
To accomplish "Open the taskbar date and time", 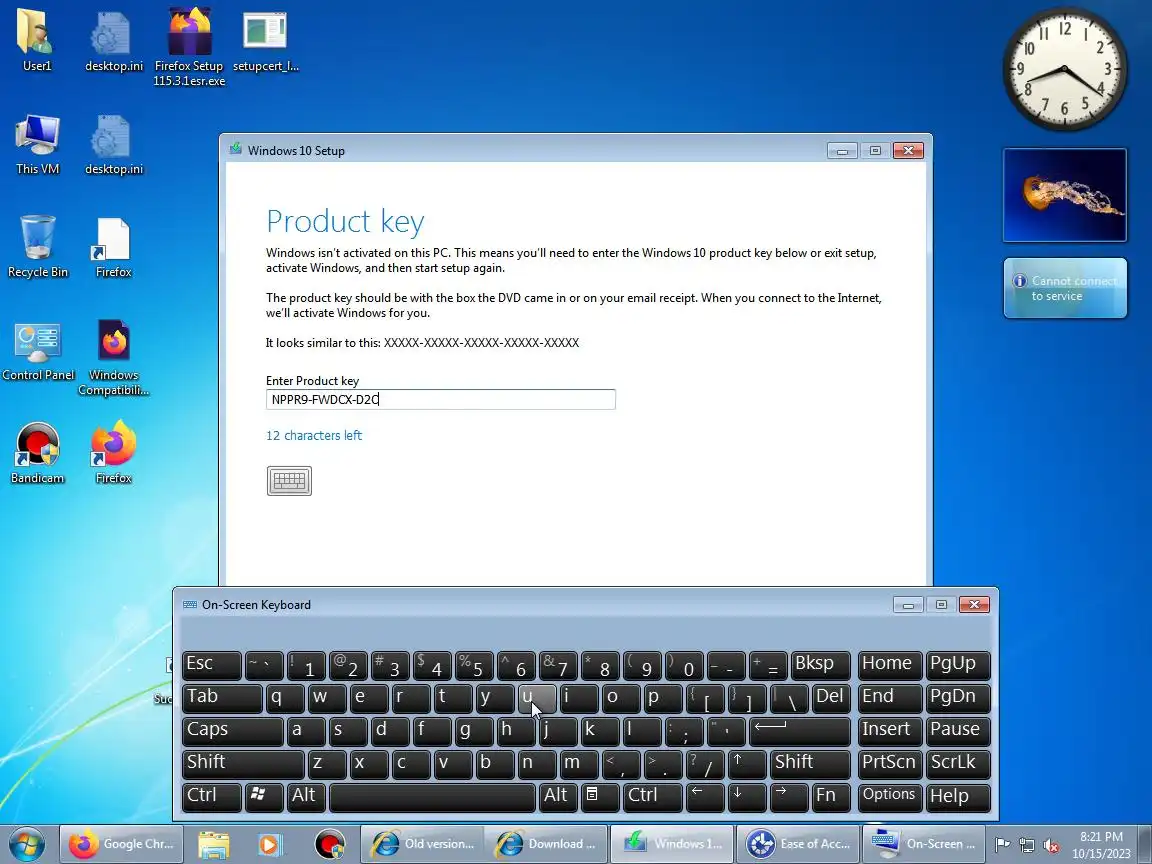I will tap(1101, 845).
